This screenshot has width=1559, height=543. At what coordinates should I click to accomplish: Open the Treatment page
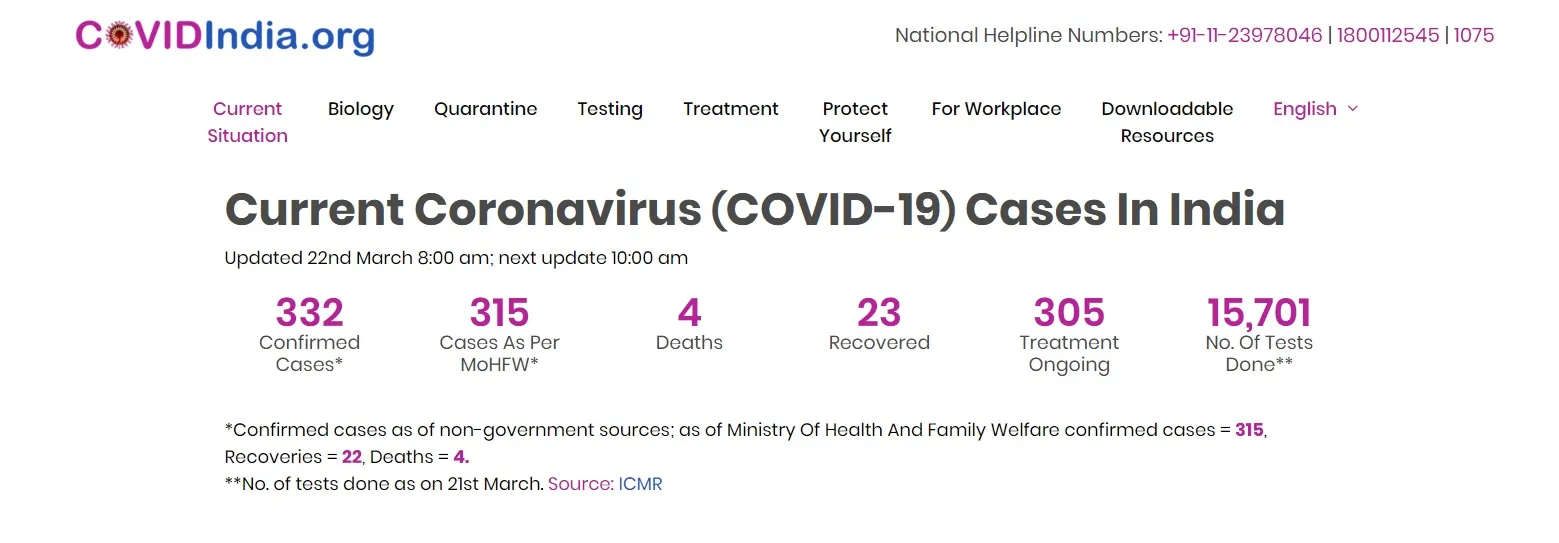tap(731, 109)
